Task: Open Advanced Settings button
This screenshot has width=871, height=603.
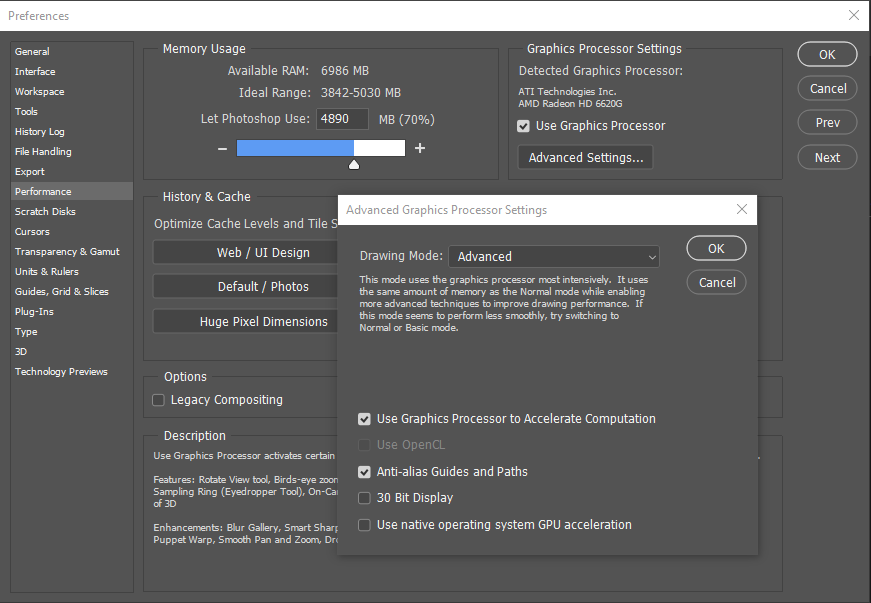Action: click(x=585, y=158)
